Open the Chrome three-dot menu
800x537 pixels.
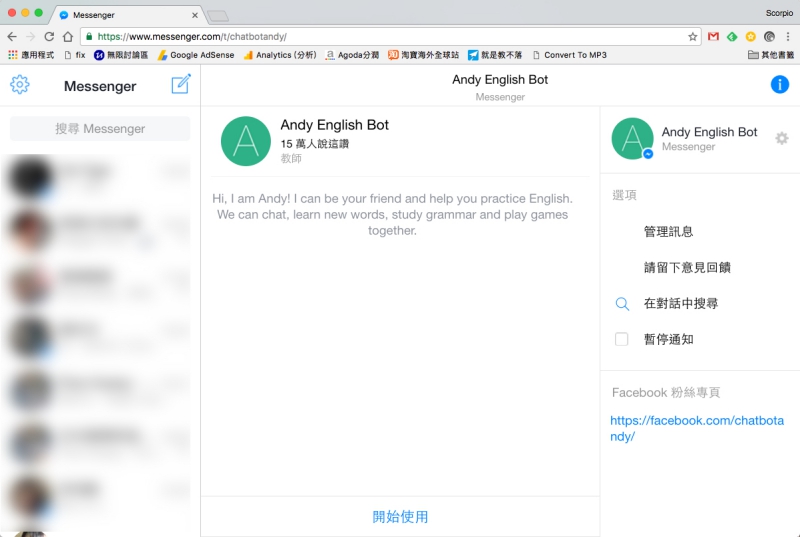coord(788,36)
